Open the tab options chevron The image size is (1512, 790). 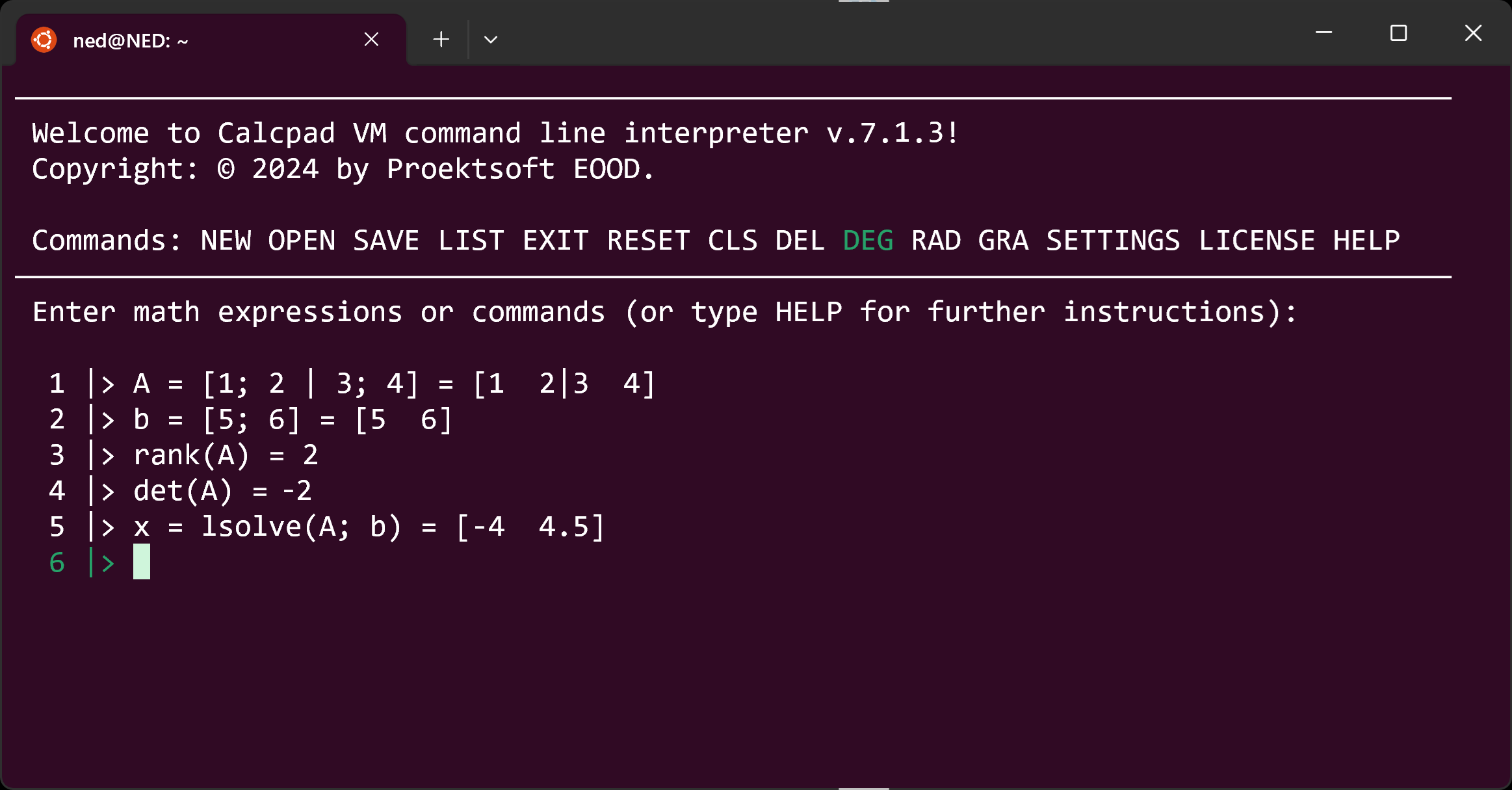[490, 40]
